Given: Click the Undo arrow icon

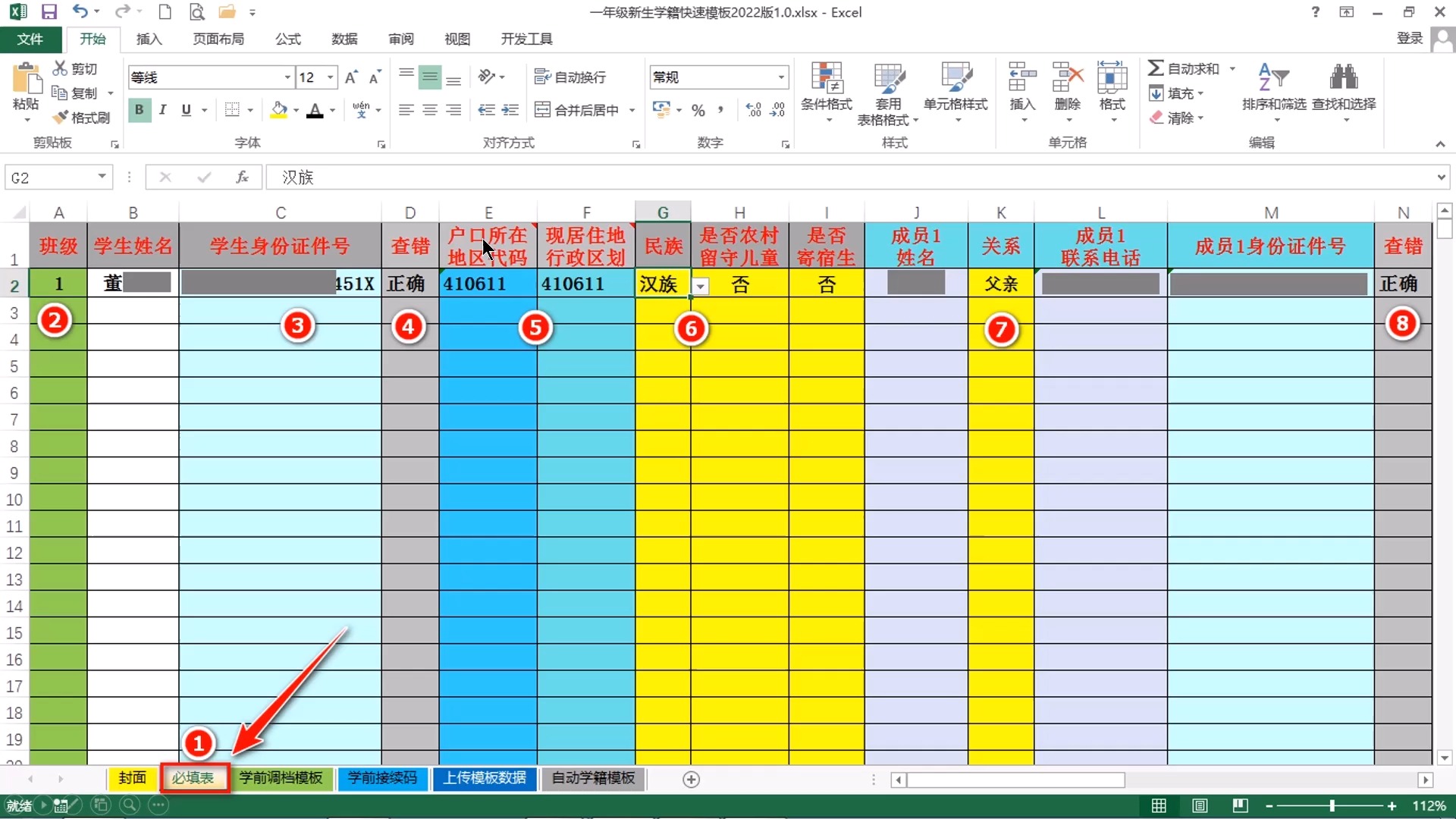Looking at the screenshot, I should click(80, 11).
